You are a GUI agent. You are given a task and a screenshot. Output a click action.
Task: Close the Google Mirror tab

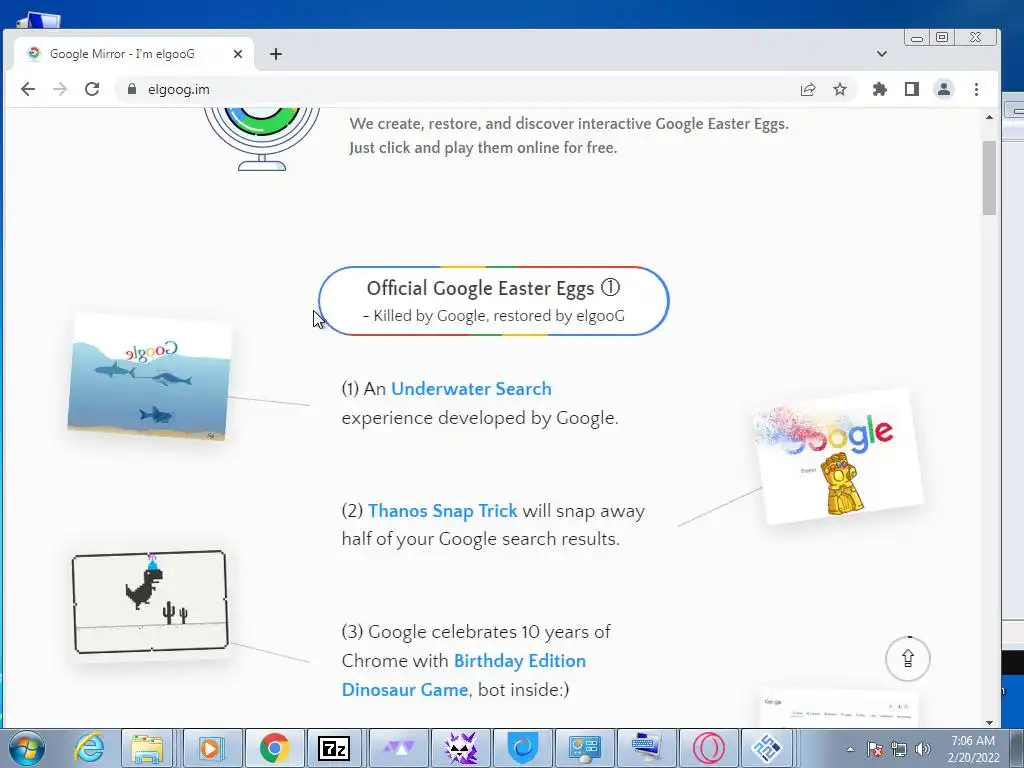pyautogui.click(x=238, y=54)
